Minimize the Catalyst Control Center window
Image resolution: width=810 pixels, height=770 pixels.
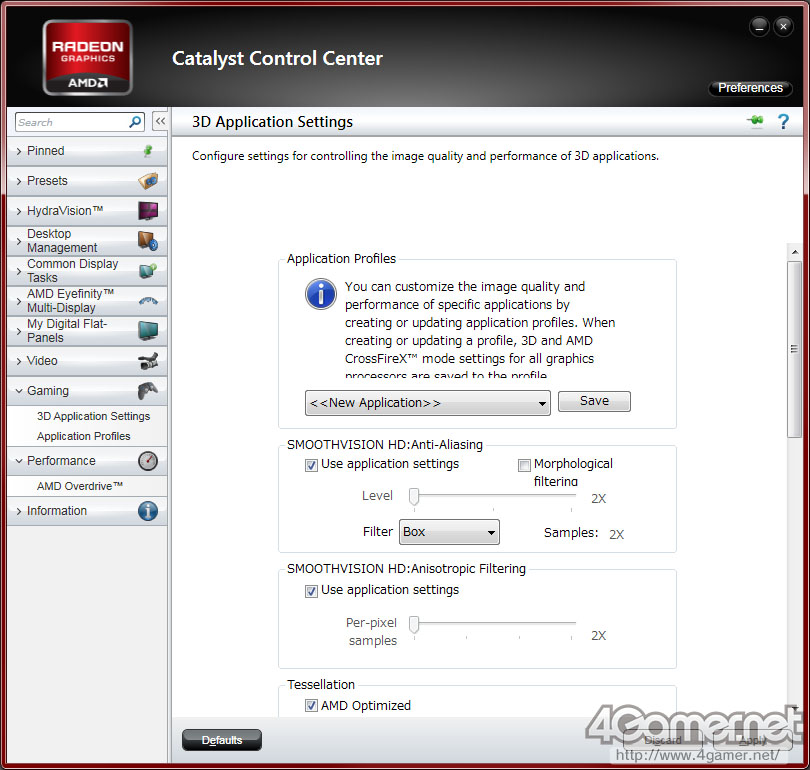pos(759,26)
